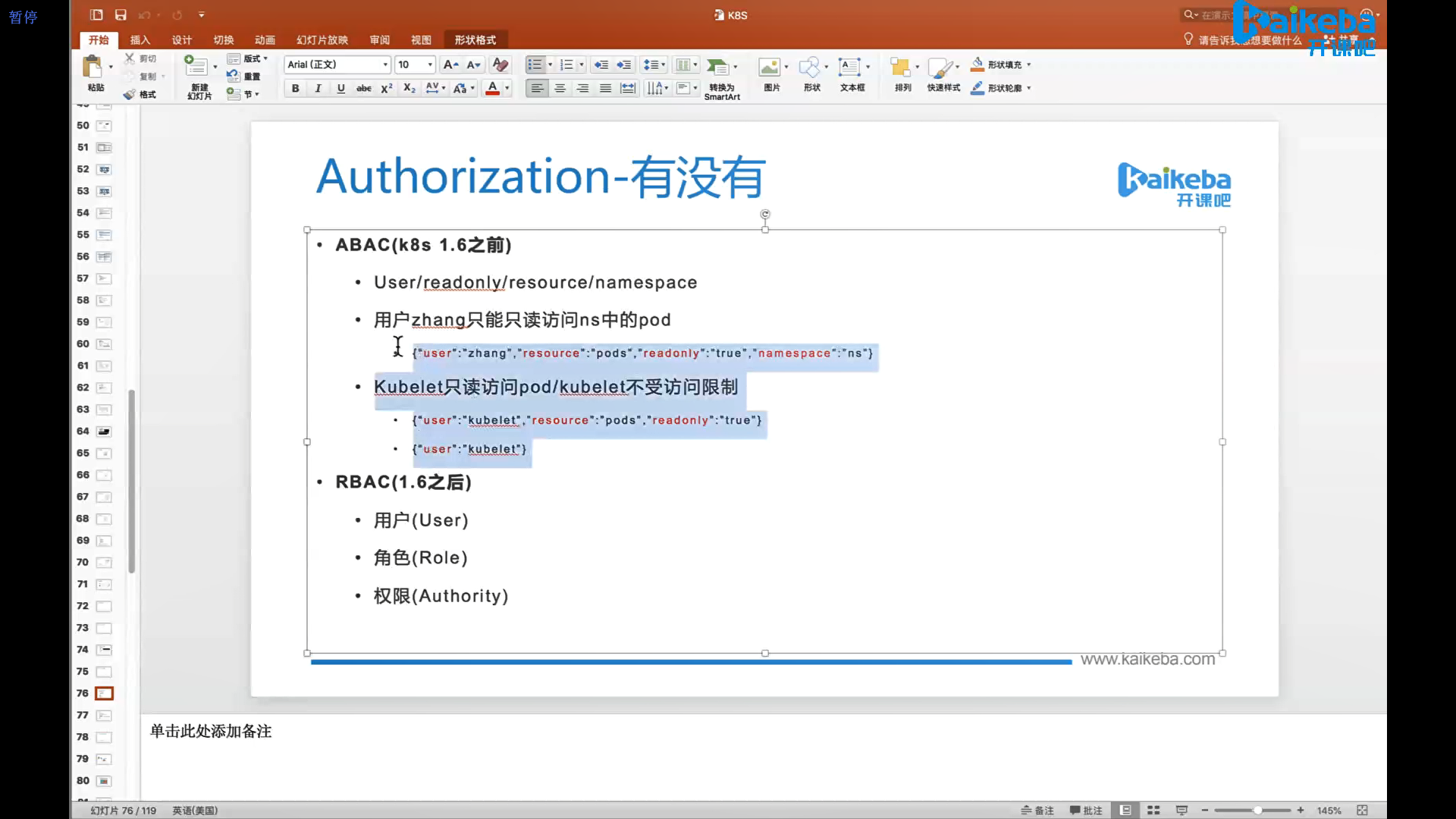Click the Paste (粘贴) clipboard icon

click(x=93, y=68)
